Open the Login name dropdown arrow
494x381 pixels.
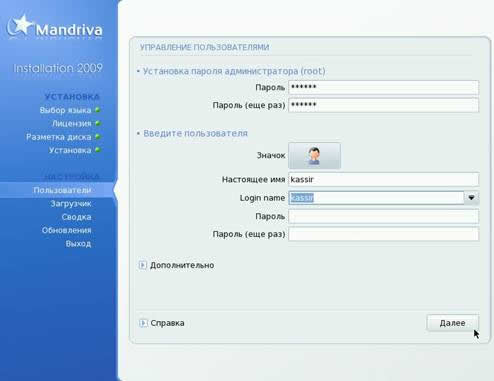[x=471, y=198]
